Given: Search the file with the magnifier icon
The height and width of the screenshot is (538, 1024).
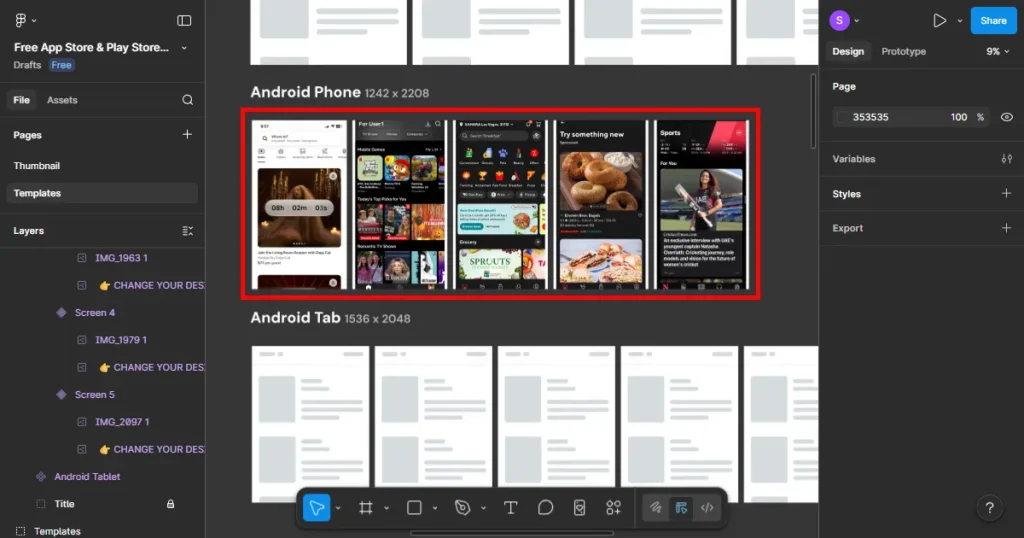Looking at the screenshot, I should pyautogui.click(x=187, y=100).
